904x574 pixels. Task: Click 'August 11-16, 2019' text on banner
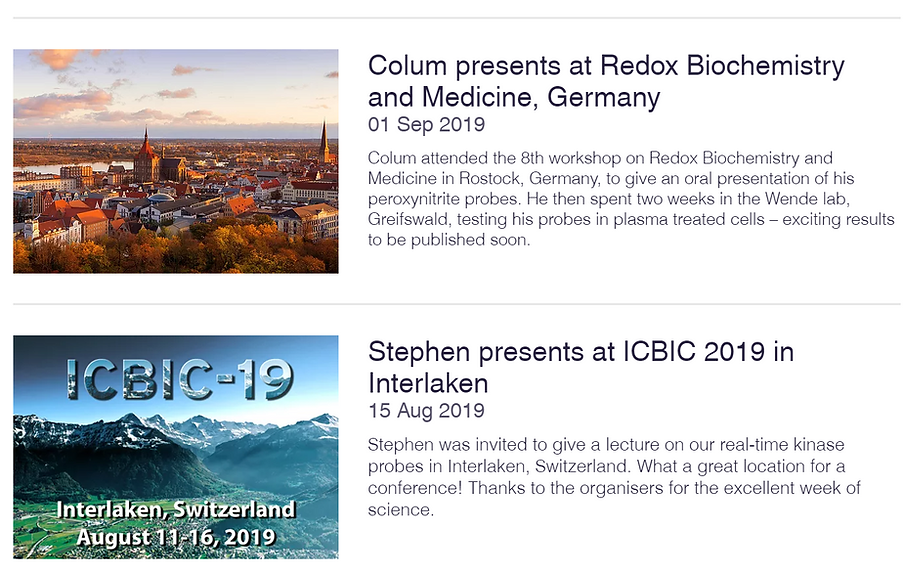(176, 538)
